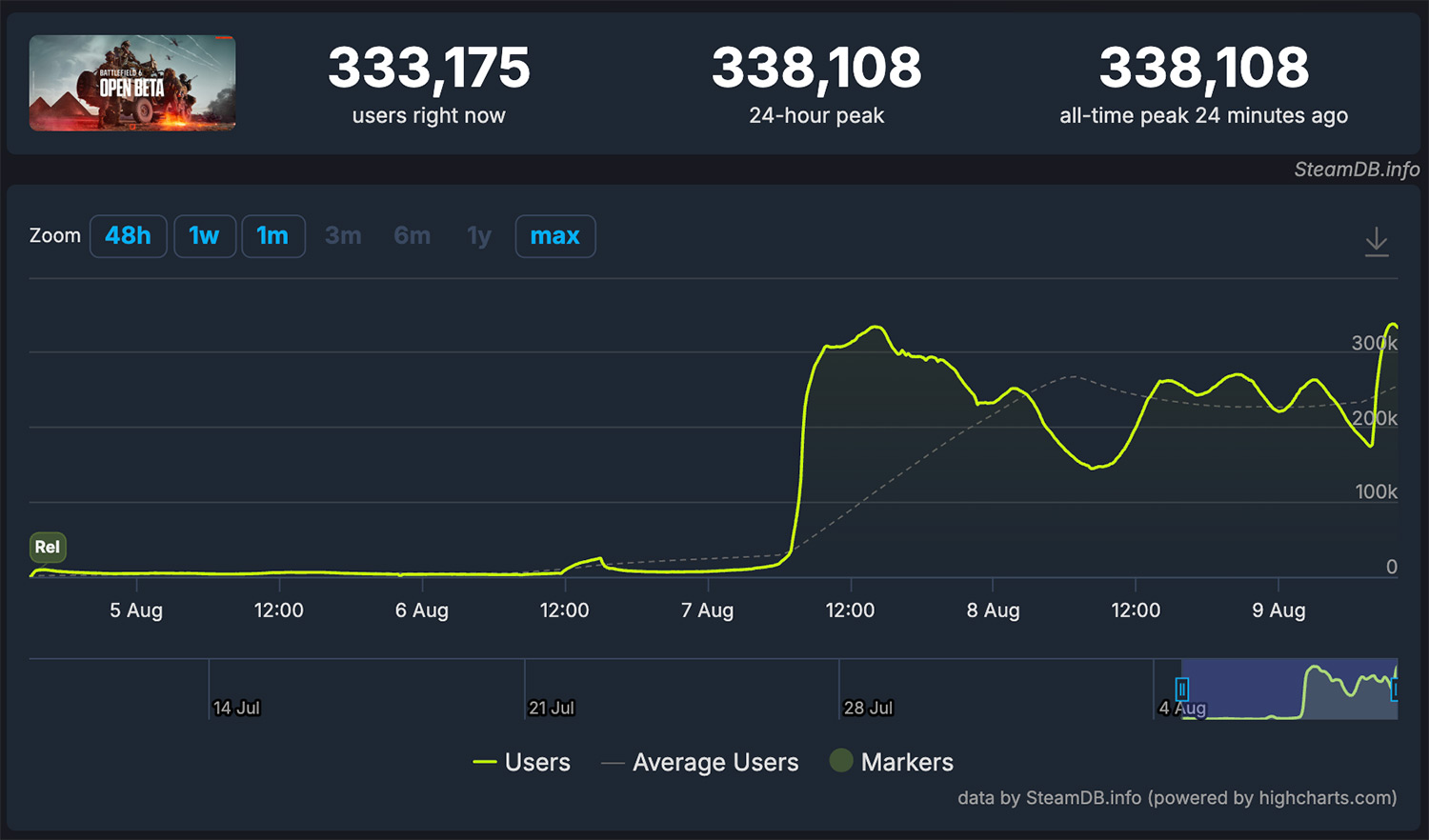The image size is (1429, 840).
Task: Click 14 Jul in the navigator
Action: 236,708
